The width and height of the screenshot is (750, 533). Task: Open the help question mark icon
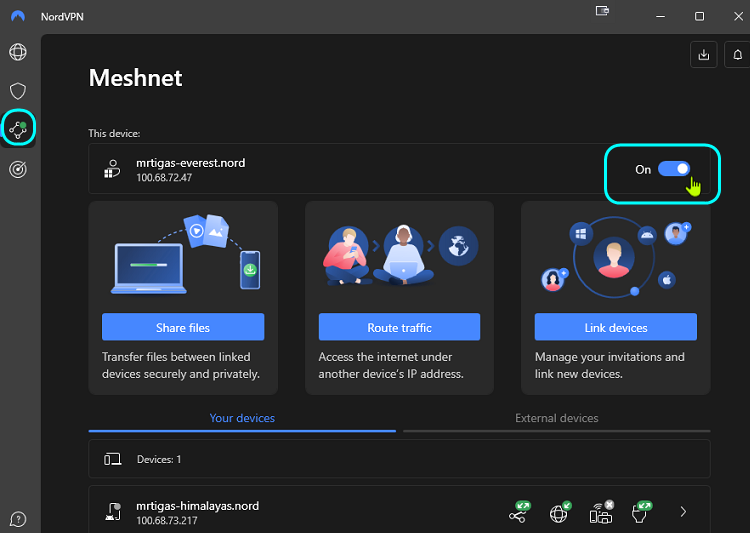tap(18, 519)
